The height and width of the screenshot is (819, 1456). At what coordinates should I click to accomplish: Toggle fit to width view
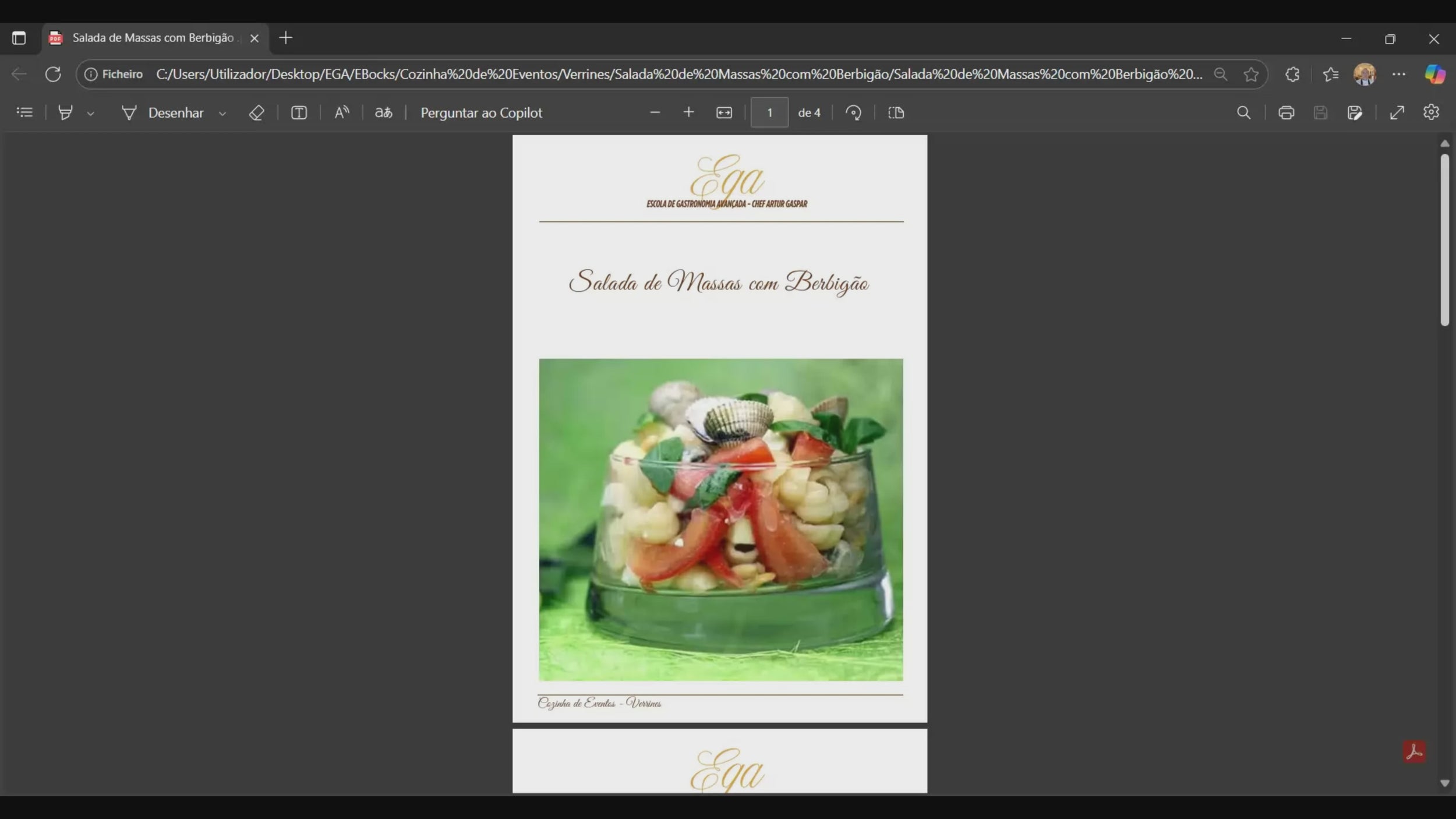(724, 112)
